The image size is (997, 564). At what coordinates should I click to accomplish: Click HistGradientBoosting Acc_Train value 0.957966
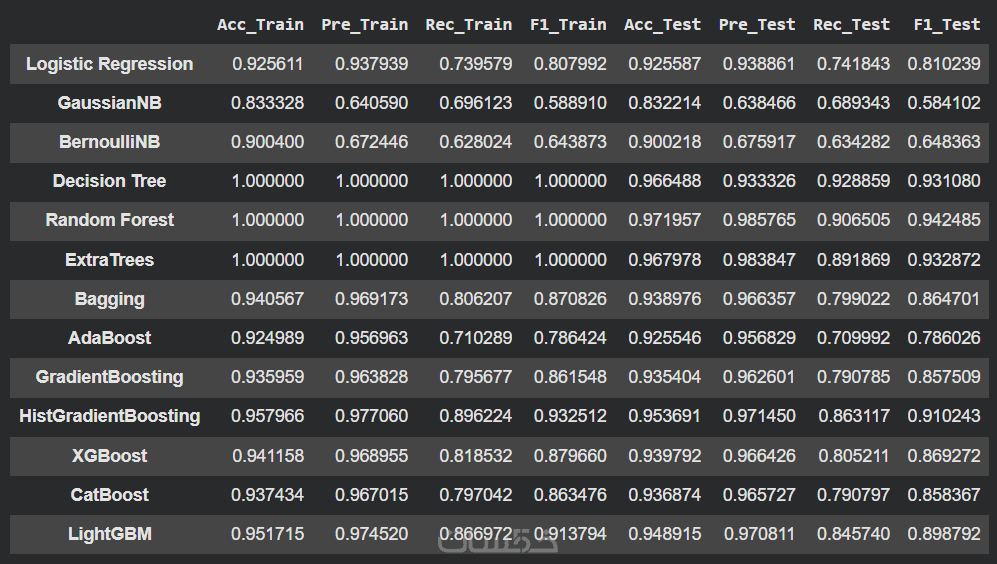tap(267, 416)
